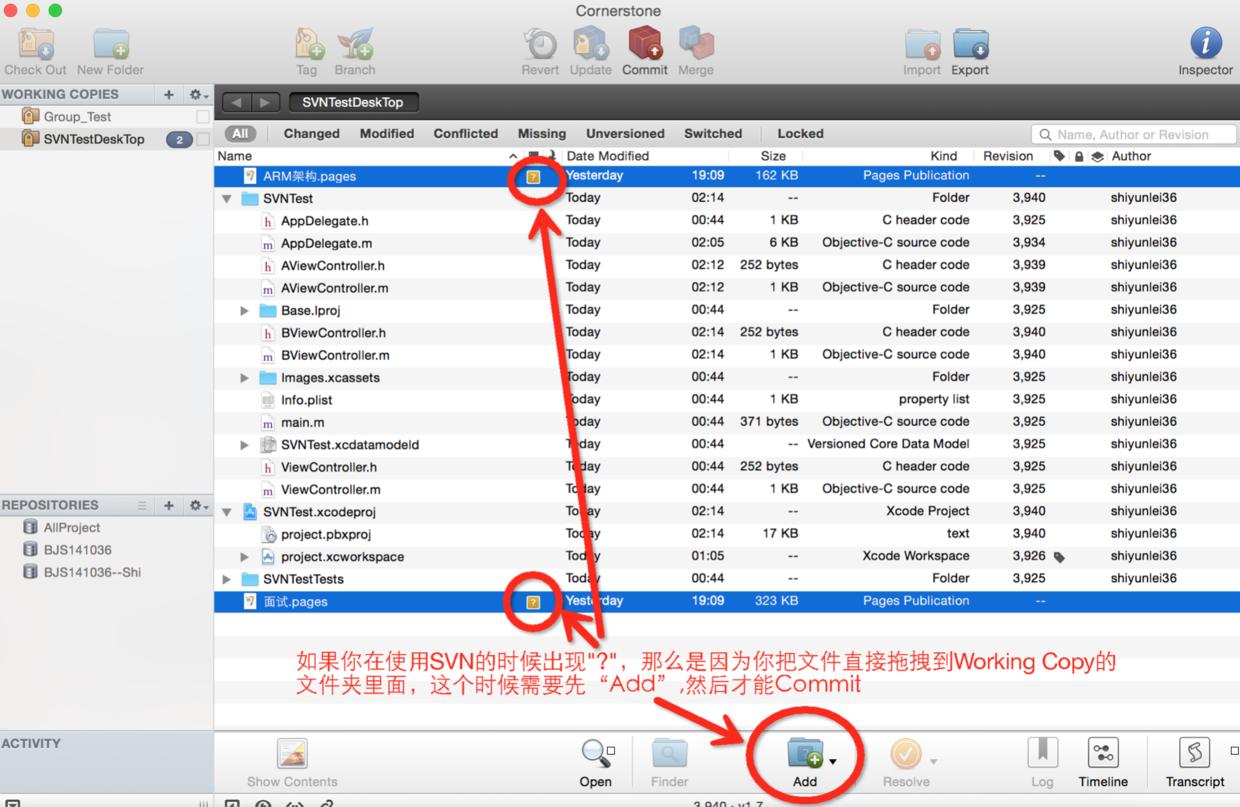Click the Check Out toolbar icon
The image size is (1240, 807).
[x=35, y=46]
